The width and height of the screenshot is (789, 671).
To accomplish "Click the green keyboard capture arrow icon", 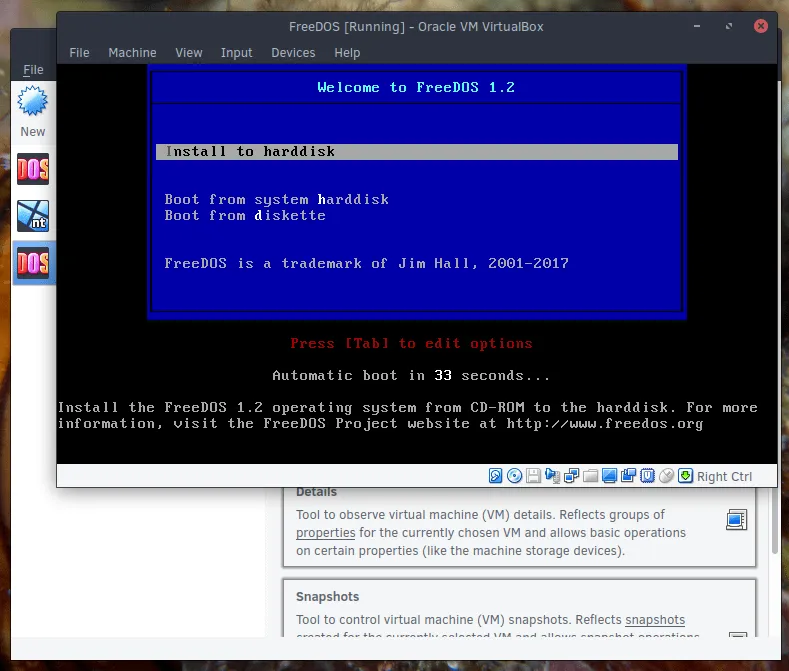I will 685,476.
